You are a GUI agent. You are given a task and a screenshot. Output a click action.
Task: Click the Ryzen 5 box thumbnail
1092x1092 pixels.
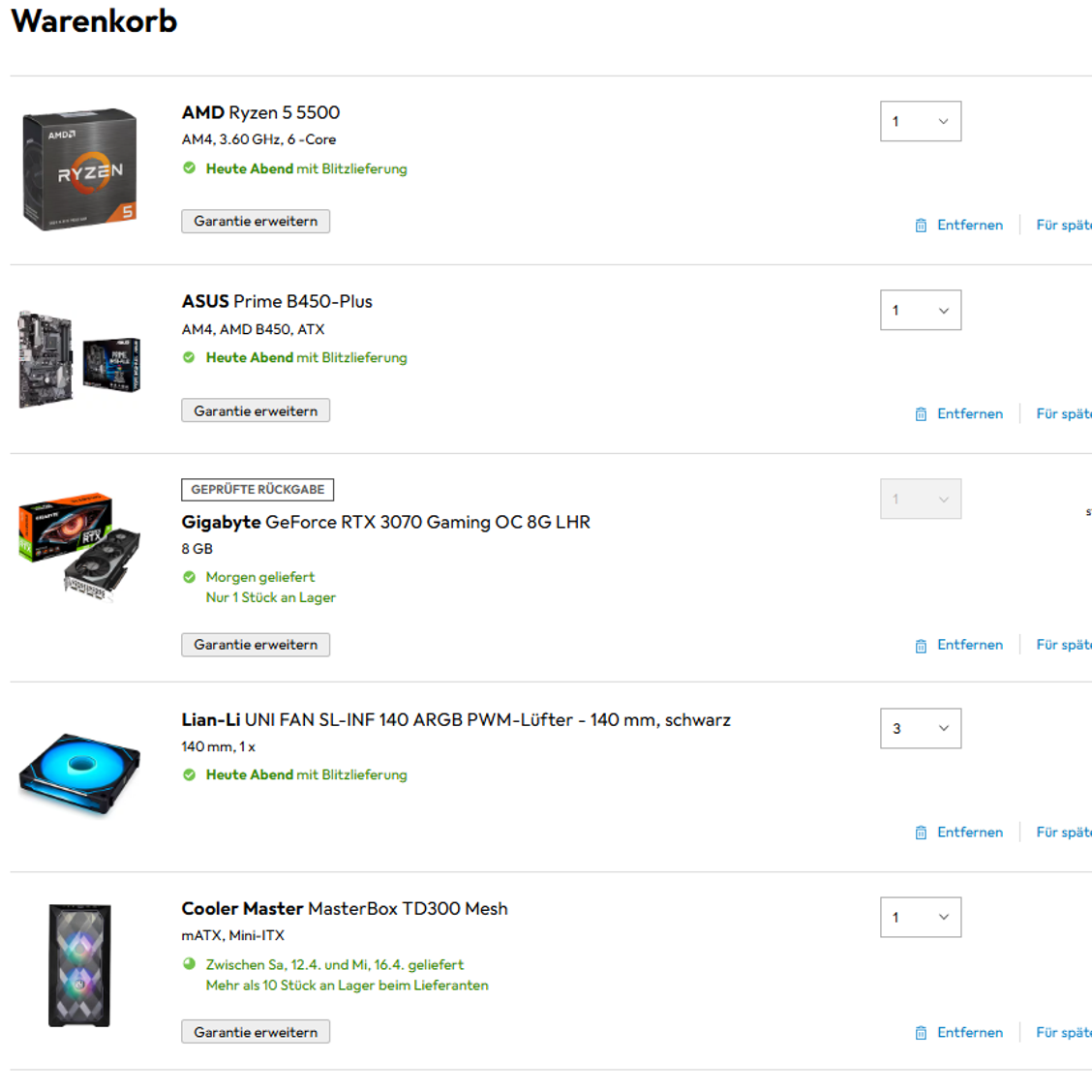coord(79,168)
